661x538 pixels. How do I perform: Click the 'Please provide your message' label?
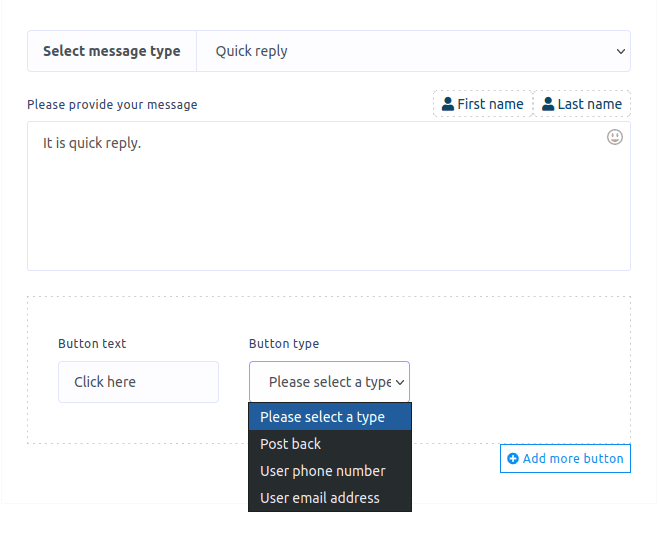coord(112,105)
